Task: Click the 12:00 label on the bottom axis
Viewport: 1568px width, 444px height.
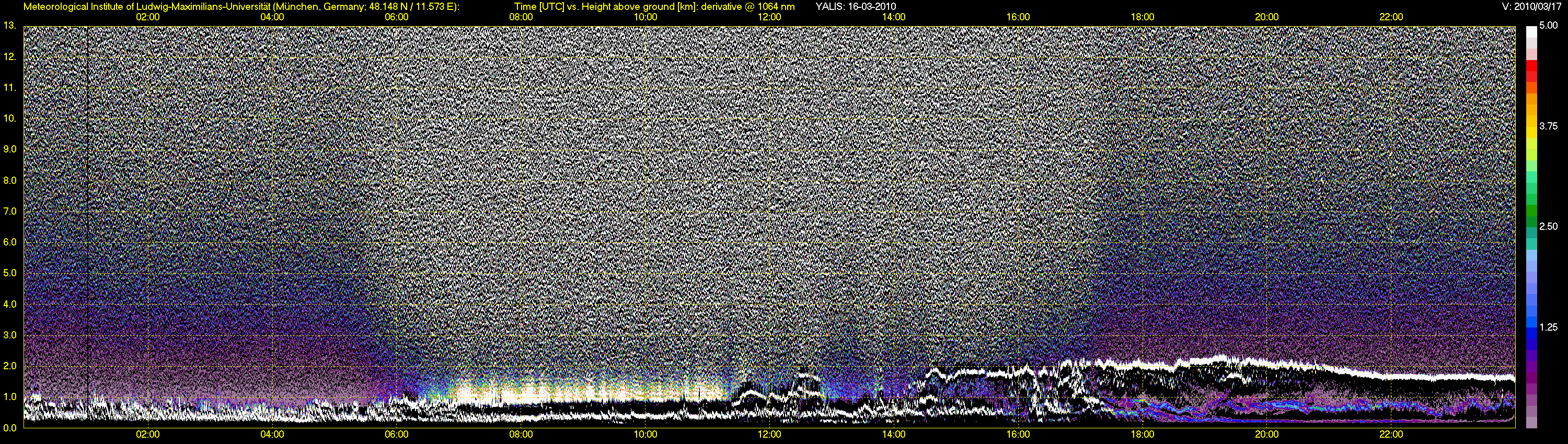Action: (x=769, y=434)
